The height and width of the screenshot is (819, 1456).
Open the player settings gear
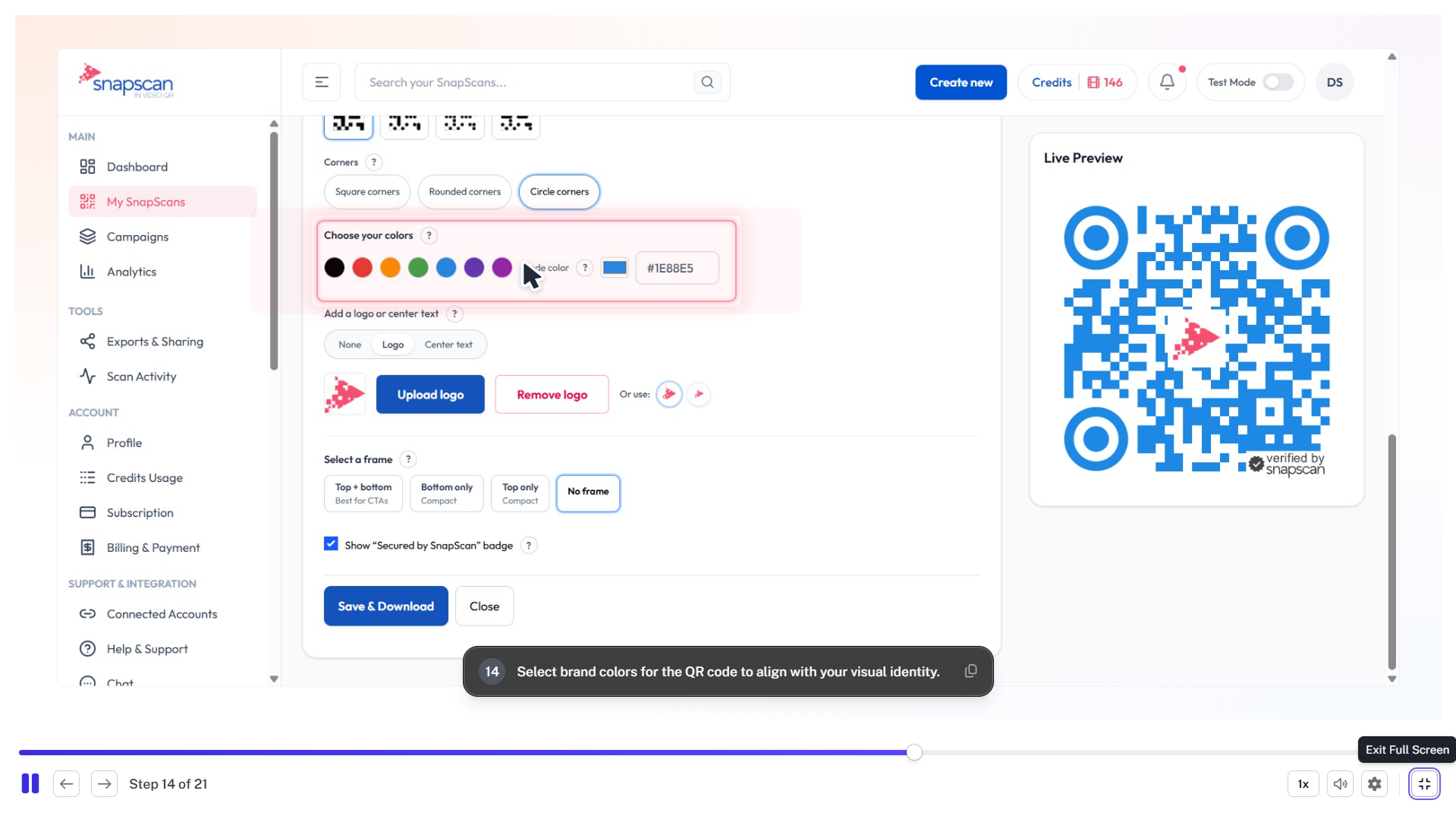coord(1374,784)
